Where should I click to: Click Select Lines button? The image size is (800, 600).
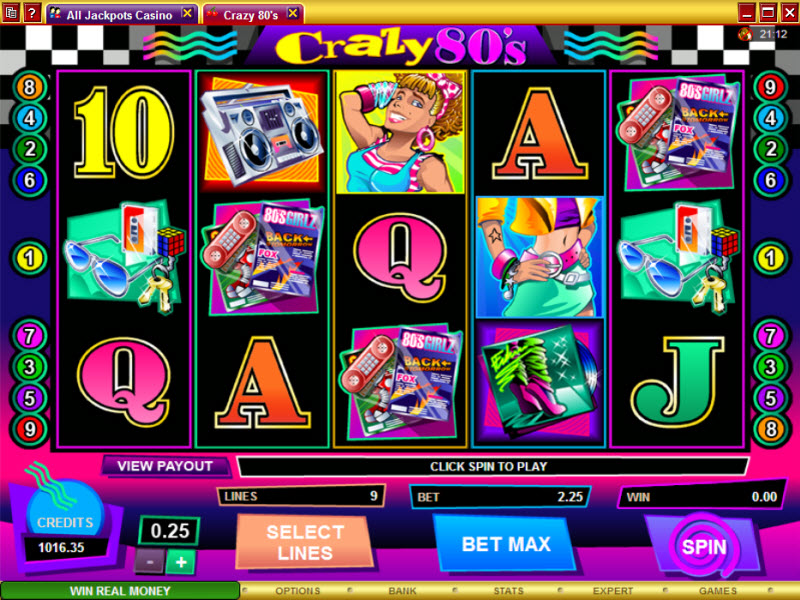click(305, 542)
